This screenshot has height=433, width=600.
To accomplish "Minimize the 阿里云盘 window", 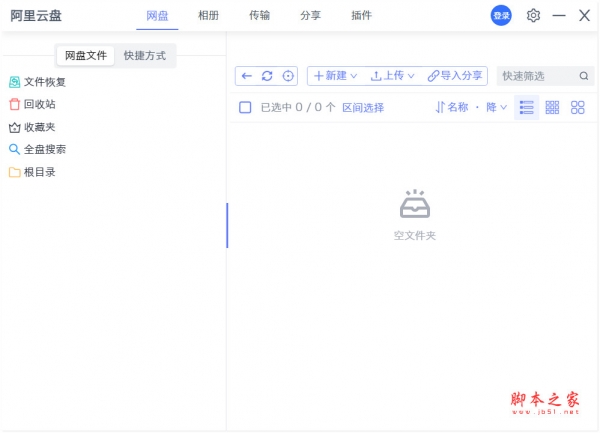I will pyautogui.click(x=559, y=16).
